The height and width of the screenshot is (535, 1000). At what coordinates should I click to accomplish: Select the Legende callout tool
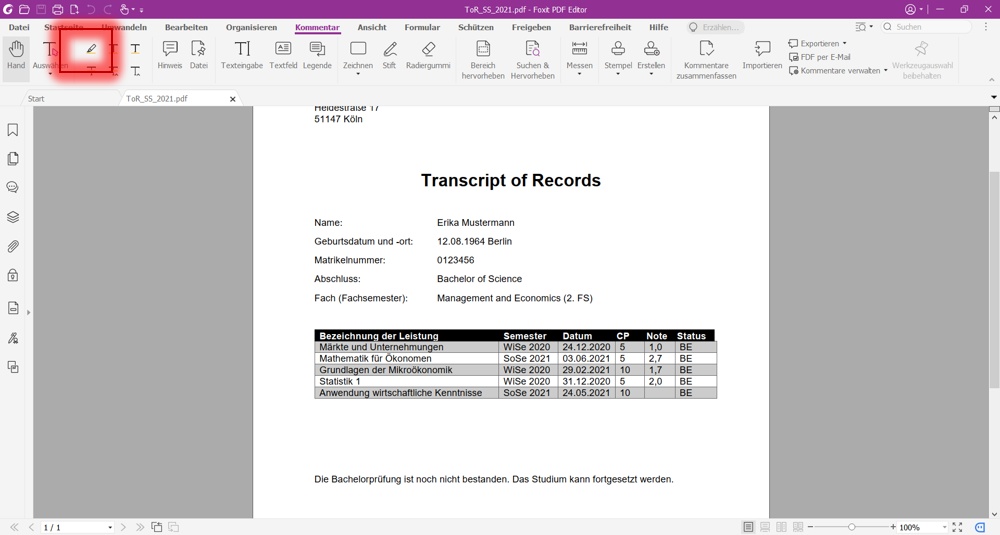click(x=317, y=55)
